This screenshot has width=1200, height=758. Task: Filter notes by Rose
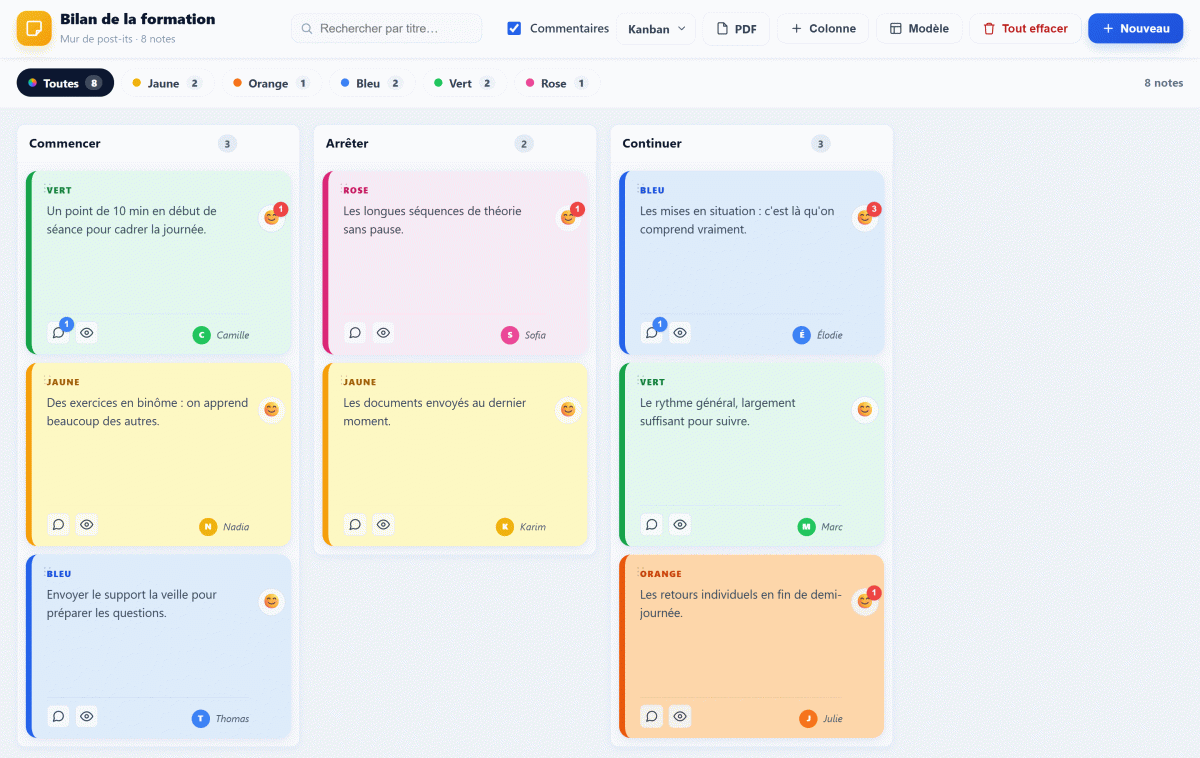[x=556, y=83]
